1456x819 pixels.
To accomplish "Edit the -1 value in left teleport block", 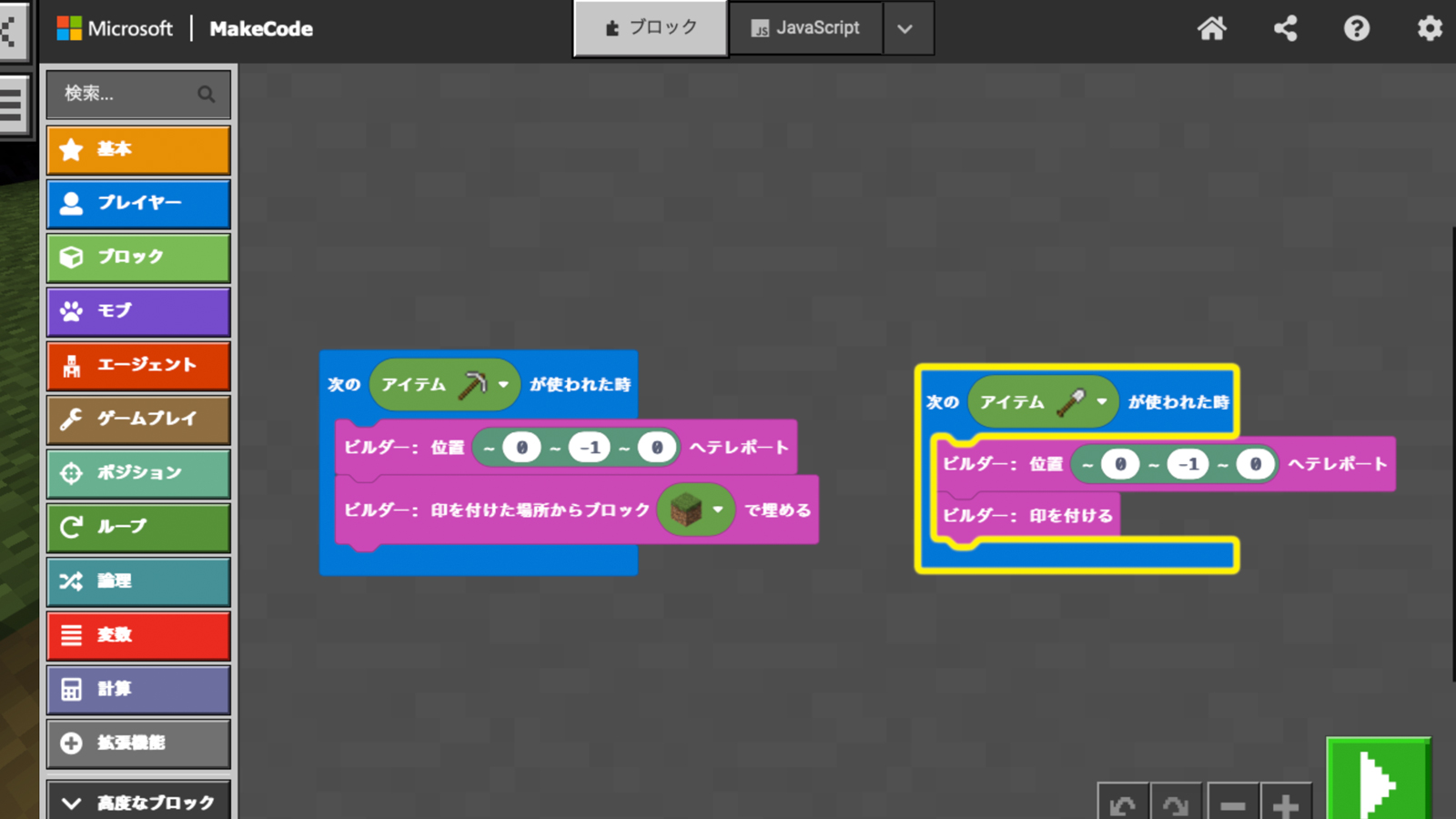I will (x=590, y=447).
